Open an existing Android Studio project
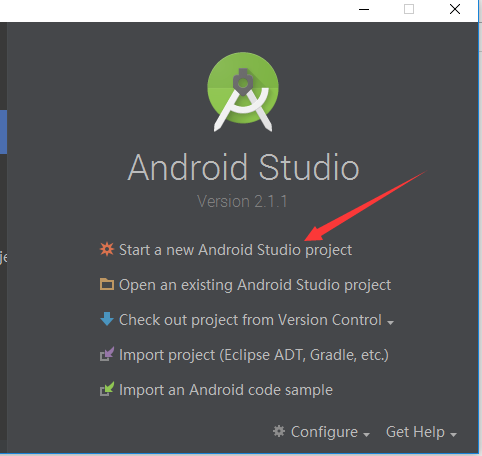Image resolution: width=482 pixels, height=456 pixels. click(x=255, y=285)
